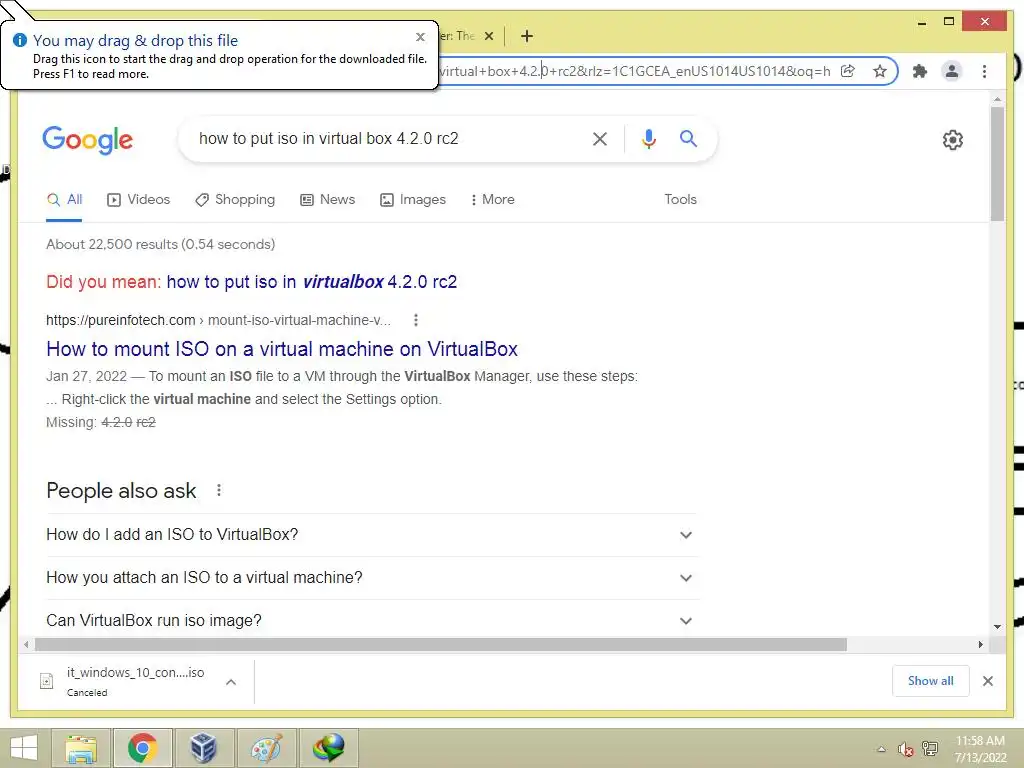Image resolution: width=1024 pixels, height=768 pixels.
Task: Open File Explorer from the taskbar
Action: pos(81,748)
